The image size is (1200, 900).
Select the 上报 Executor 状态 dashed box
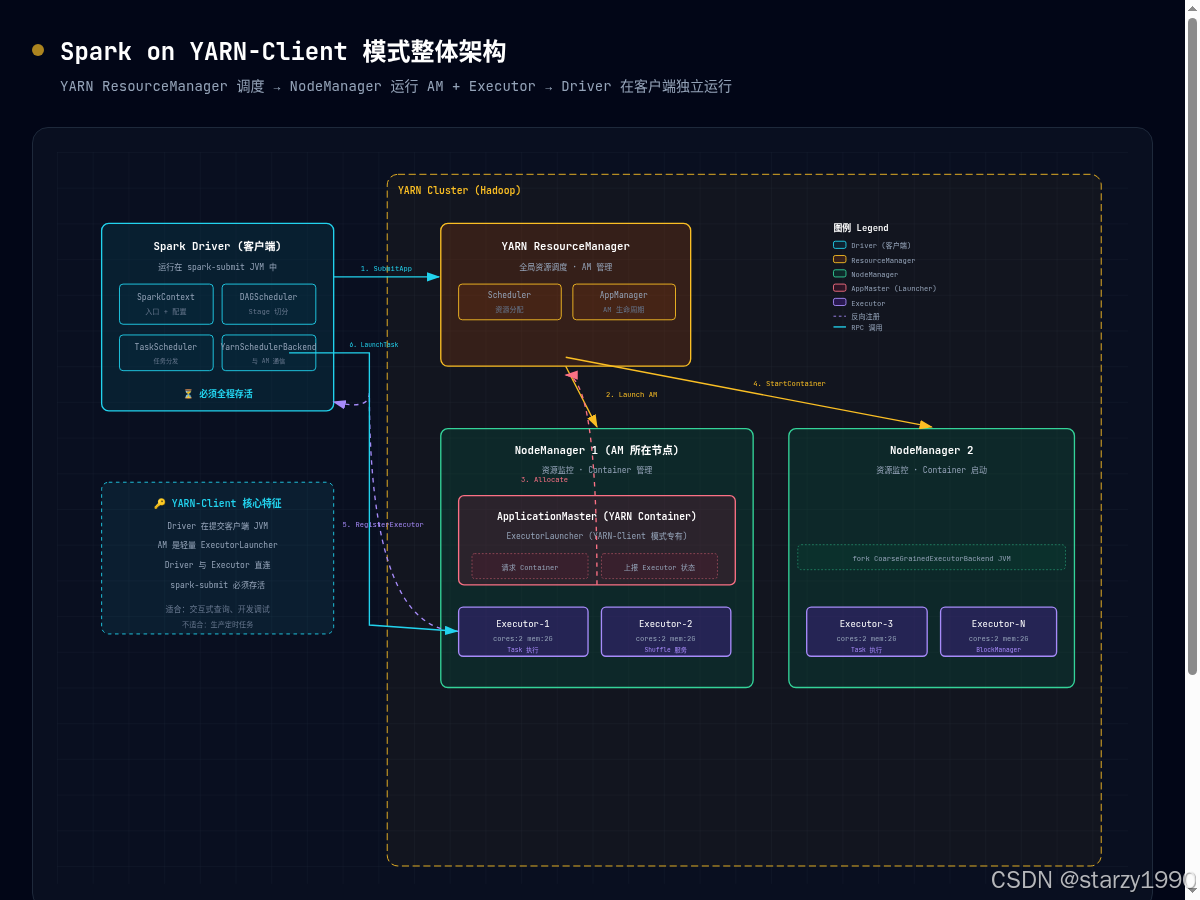tap(659, 567)
